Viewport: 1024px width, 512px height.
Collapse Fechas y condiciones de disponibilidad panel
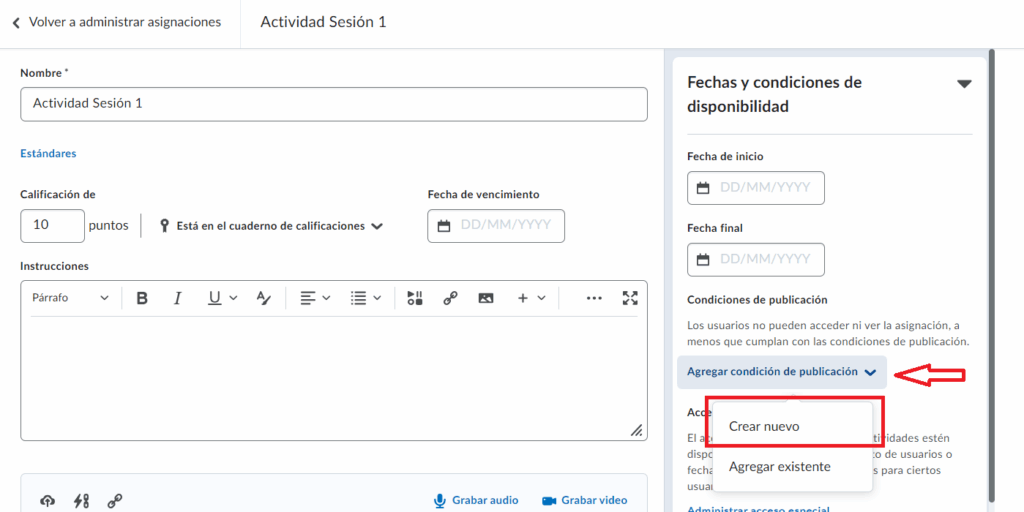[x=964, y=84]
